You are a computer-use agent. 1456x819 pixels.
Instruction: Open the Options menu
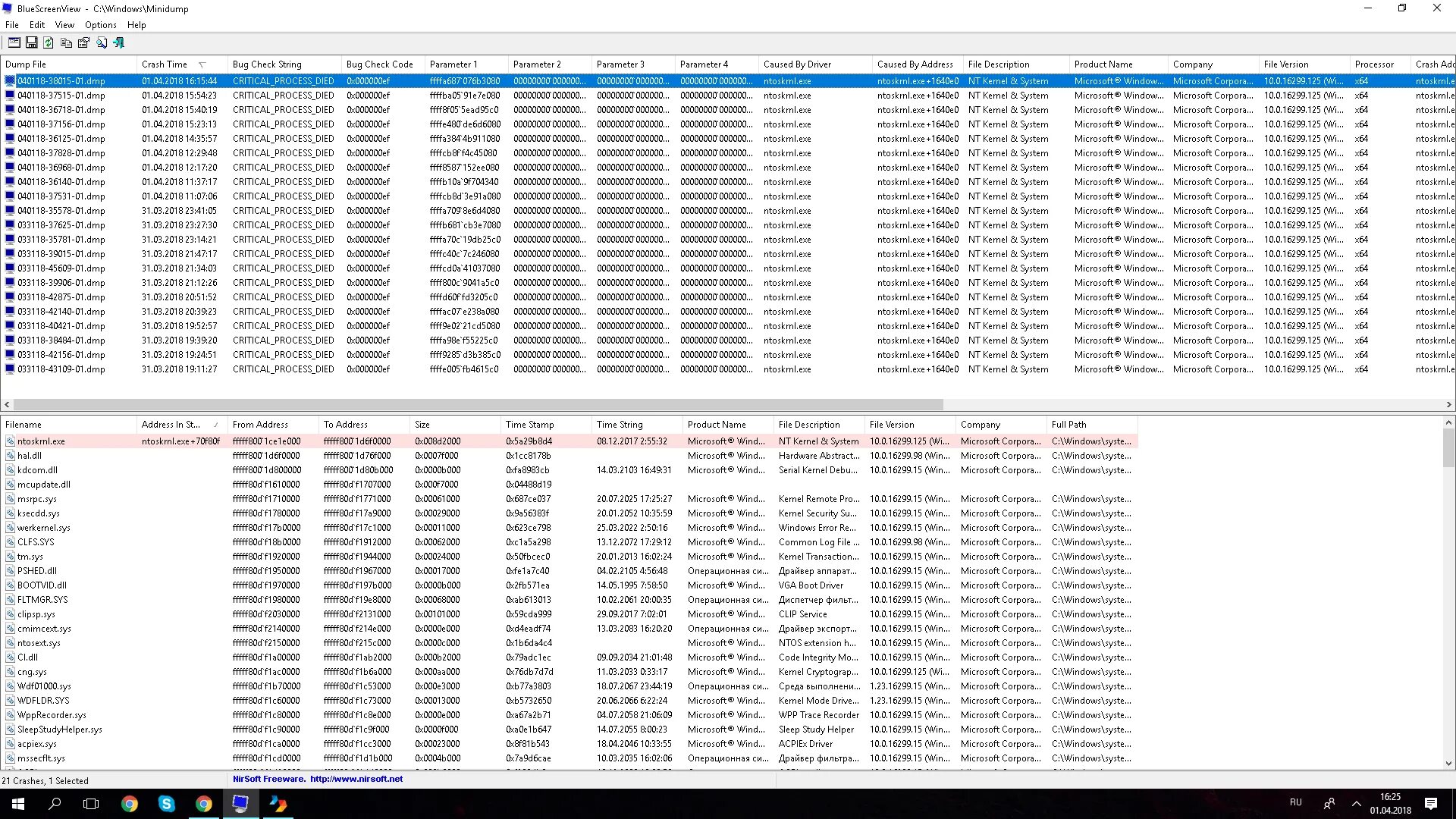point(100,25)
